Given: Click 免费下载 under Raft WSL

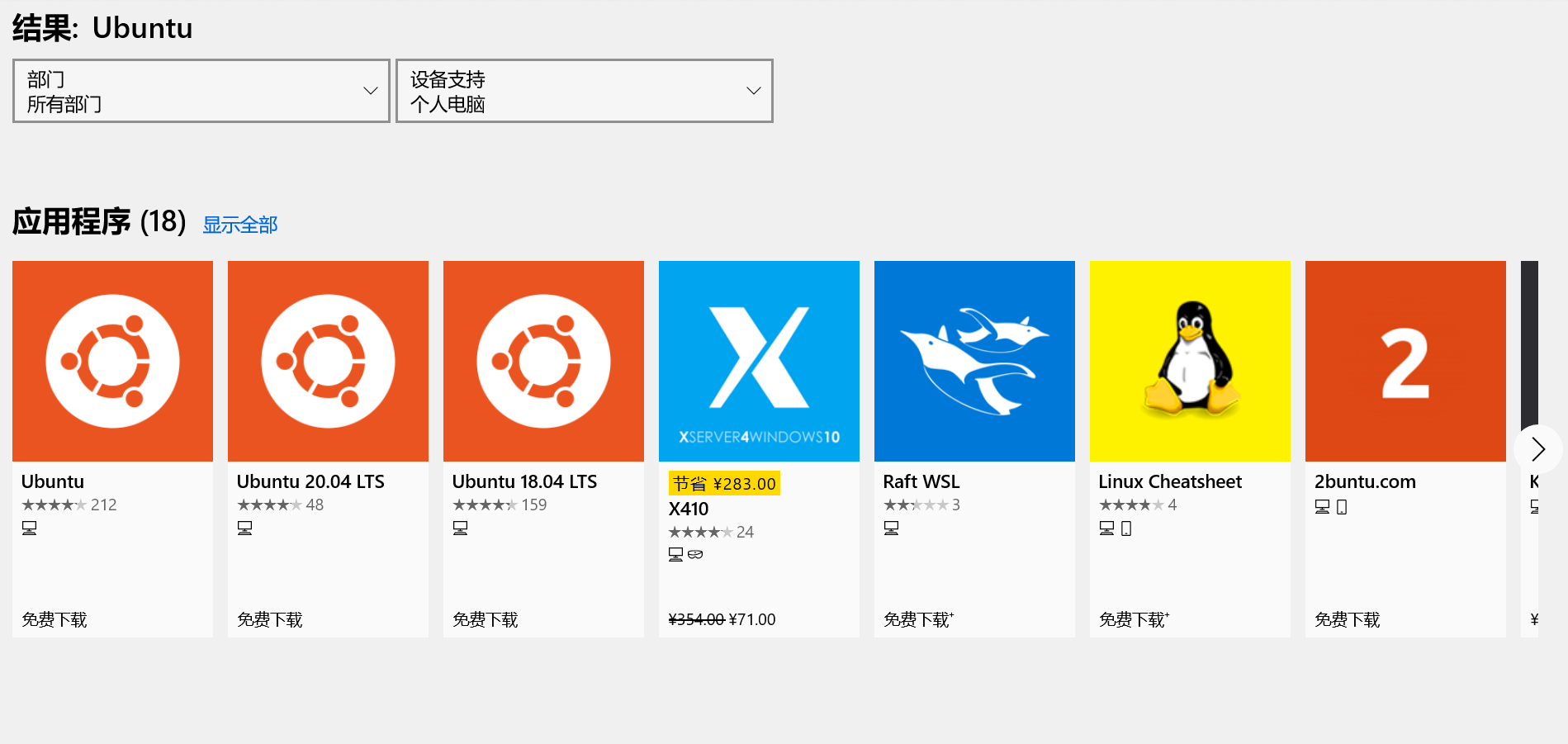Looking at the screenshot, I should [918, 619].
